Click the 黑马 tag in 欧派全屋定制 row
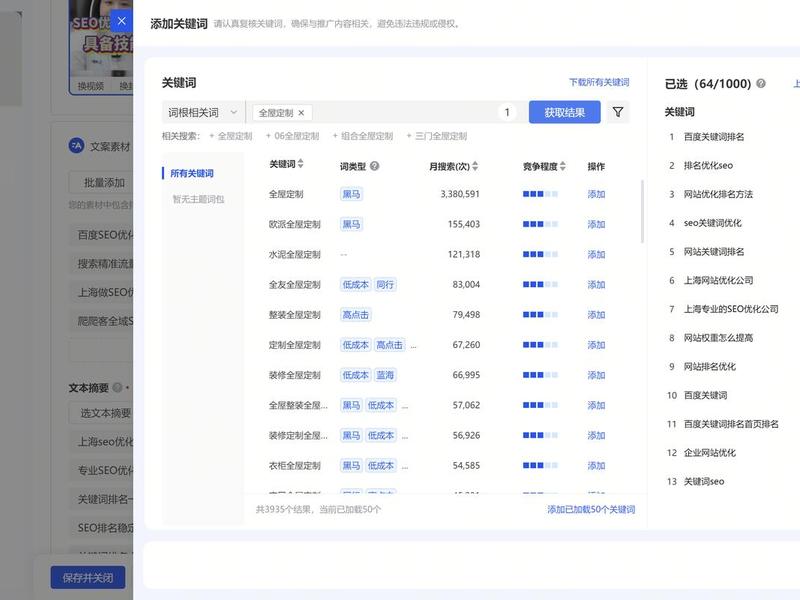This screenshot has height=600, width=800. click(x=351, y=224)
